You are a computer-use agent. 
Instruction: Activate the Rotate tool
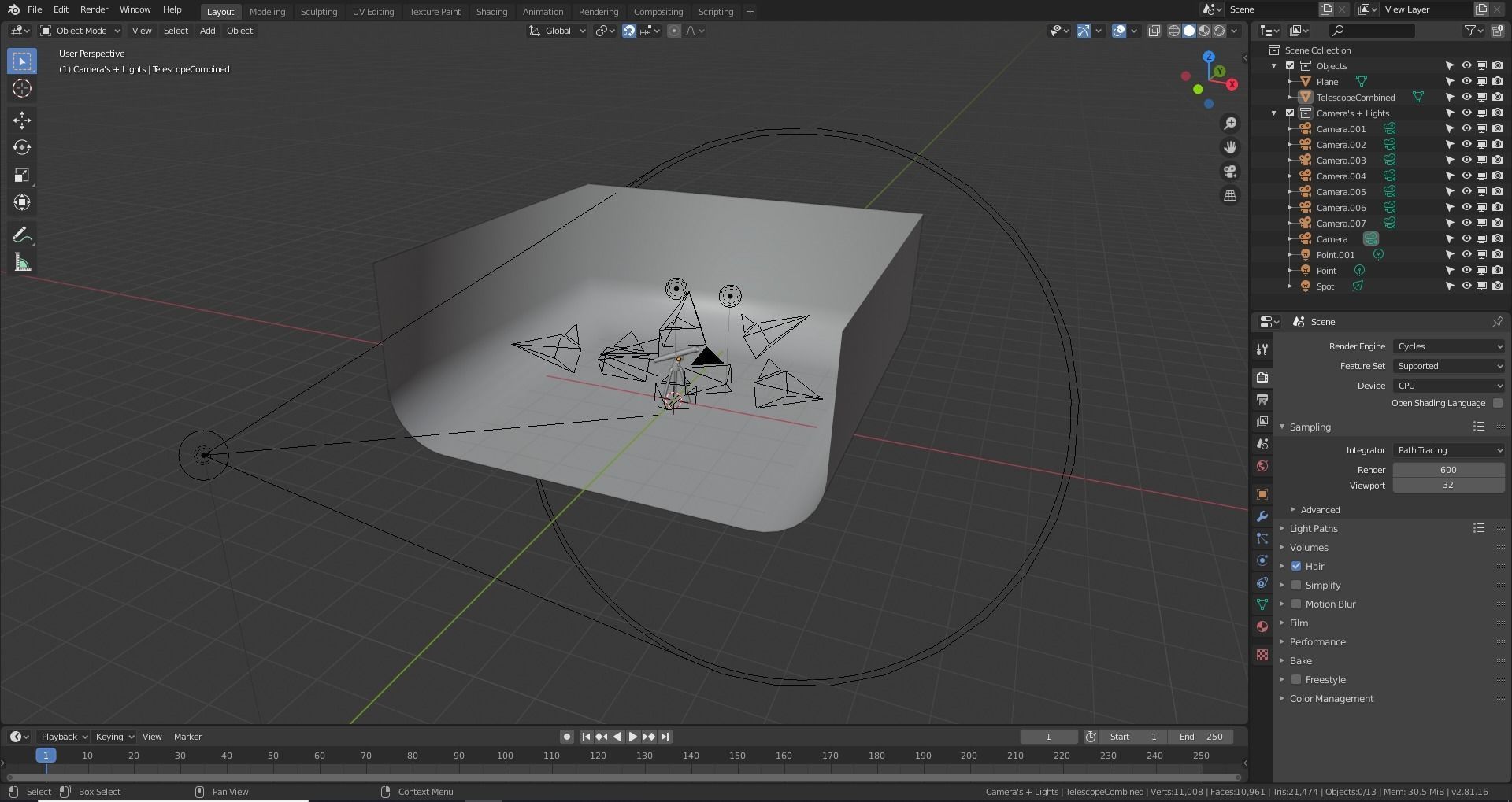click(x=22, y=147)
